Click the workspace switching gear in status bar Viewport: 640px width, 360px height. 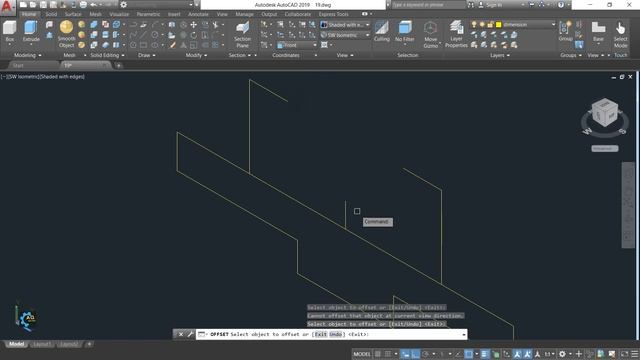(562, 354)
